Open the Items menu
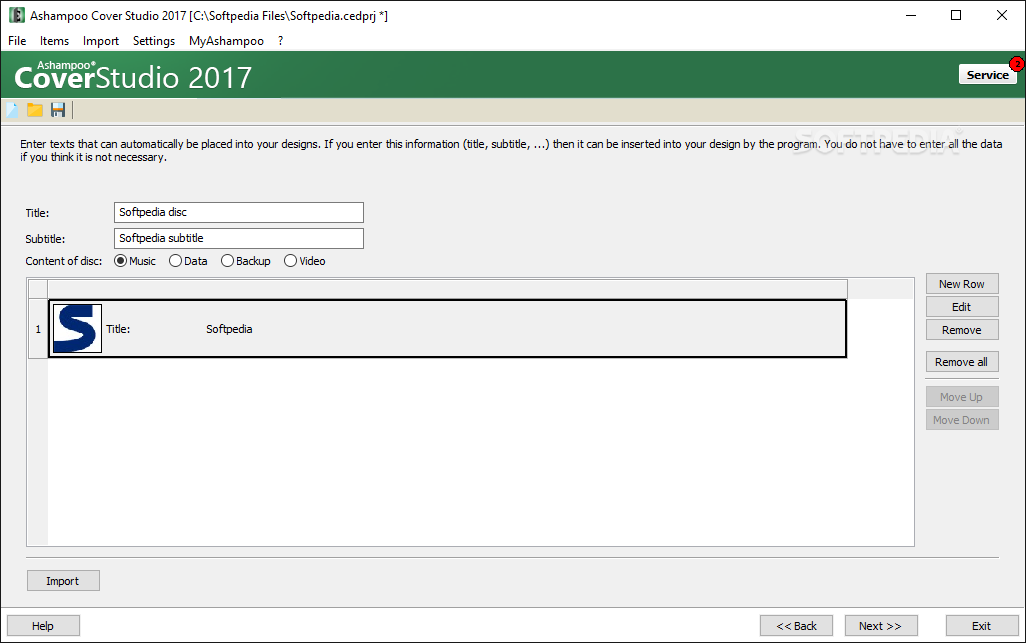 pyautogui.click(x=54, y=41)
